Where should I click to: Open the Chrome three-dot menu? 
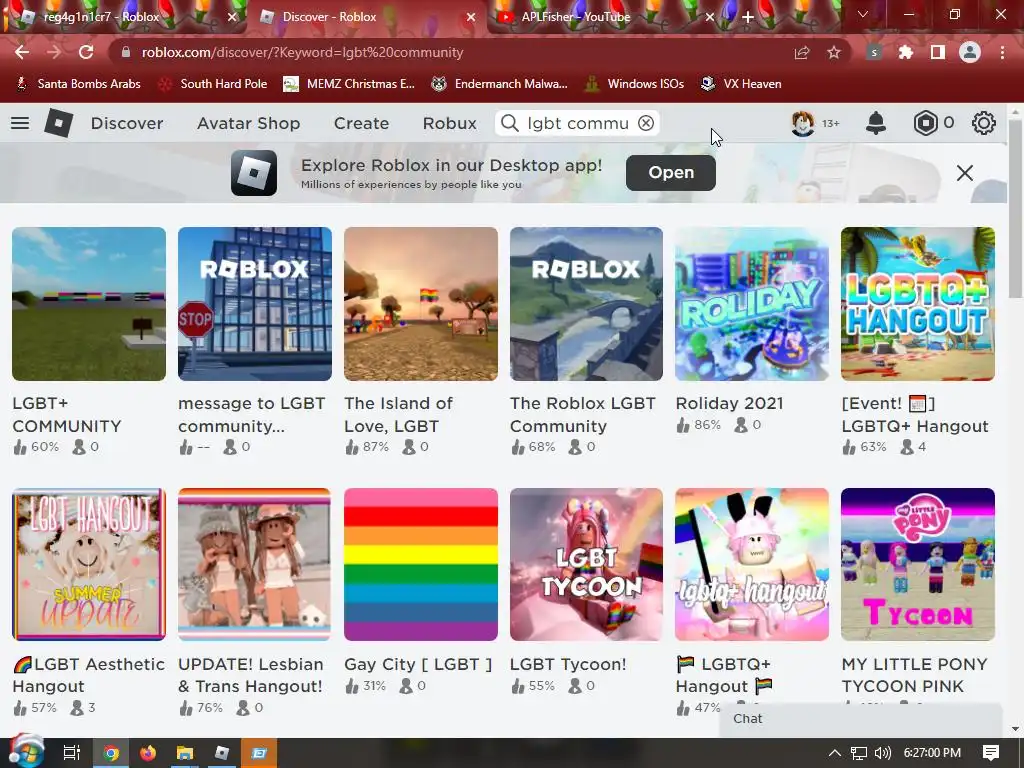1002,52
